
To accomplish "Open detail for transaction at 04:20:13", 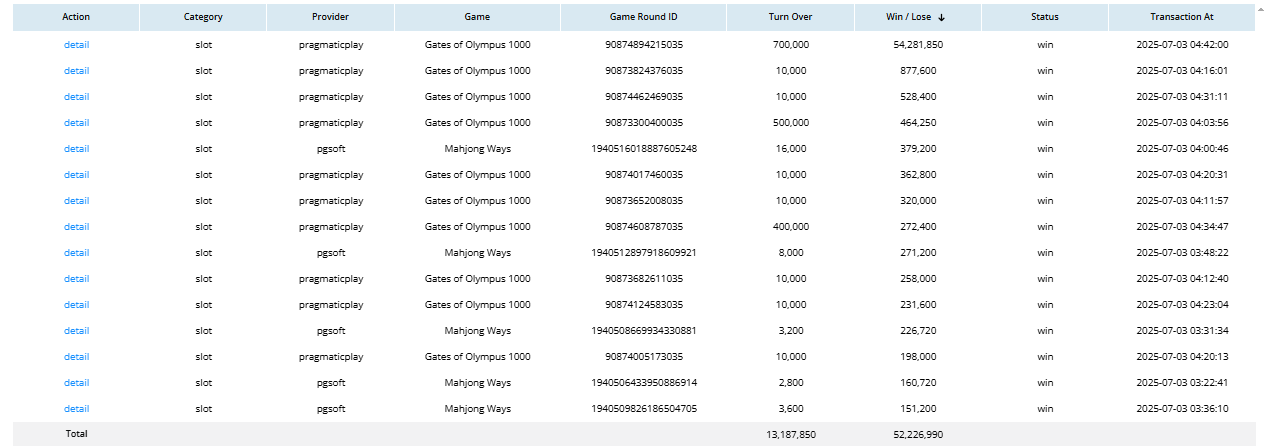I will click(x=76, y=357).
